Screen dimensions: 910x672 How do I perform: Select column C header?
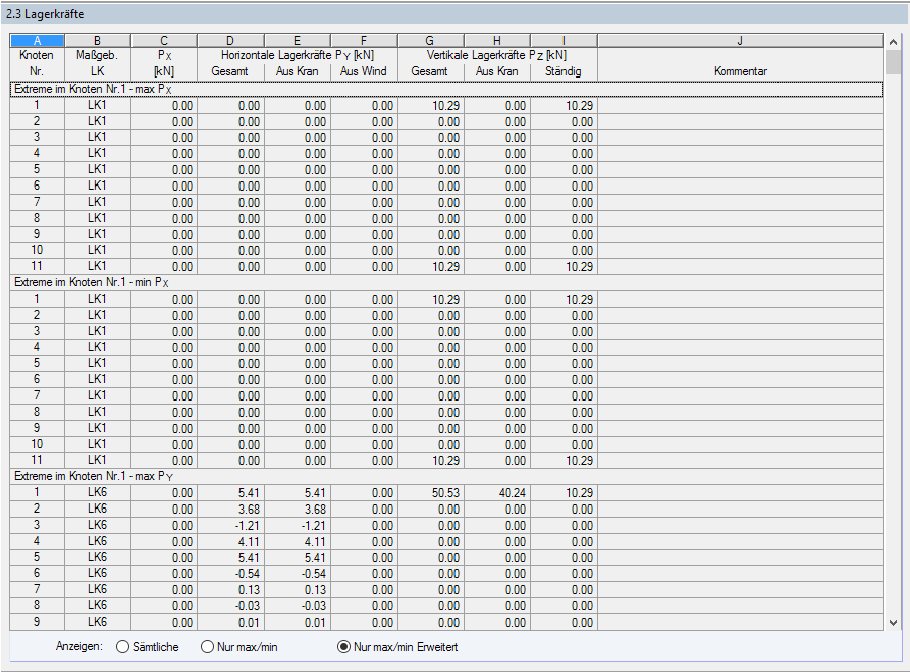tap(164, 41)
